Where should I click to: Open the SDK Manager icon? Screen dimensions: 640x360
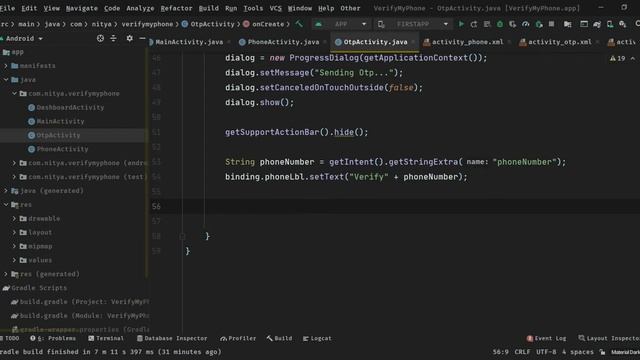[622, 24]
